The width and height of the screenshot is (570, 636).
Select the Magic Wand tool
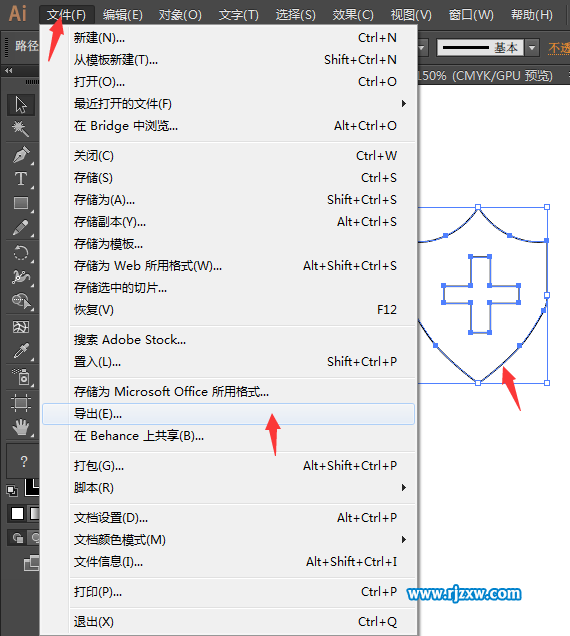(20, 129)
